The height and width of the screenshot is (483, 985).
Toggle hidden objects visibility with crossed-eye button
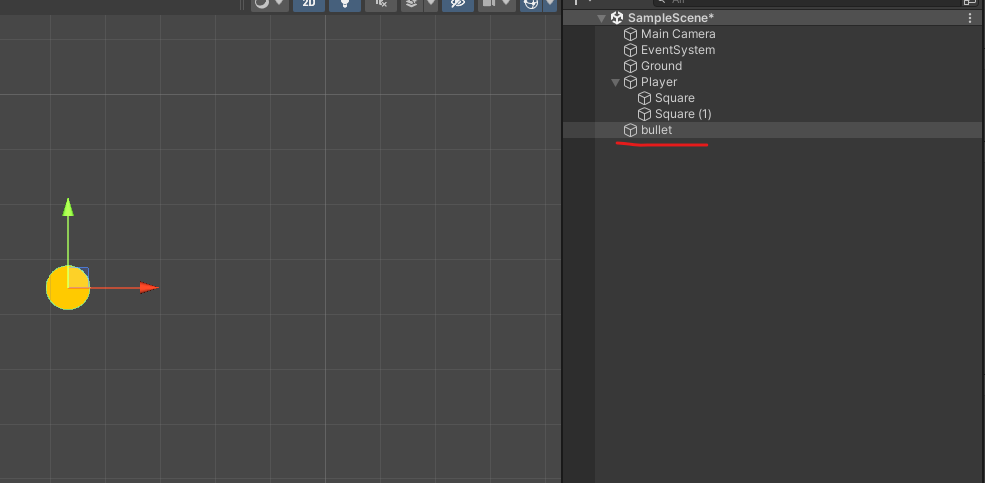click(458, 4)
